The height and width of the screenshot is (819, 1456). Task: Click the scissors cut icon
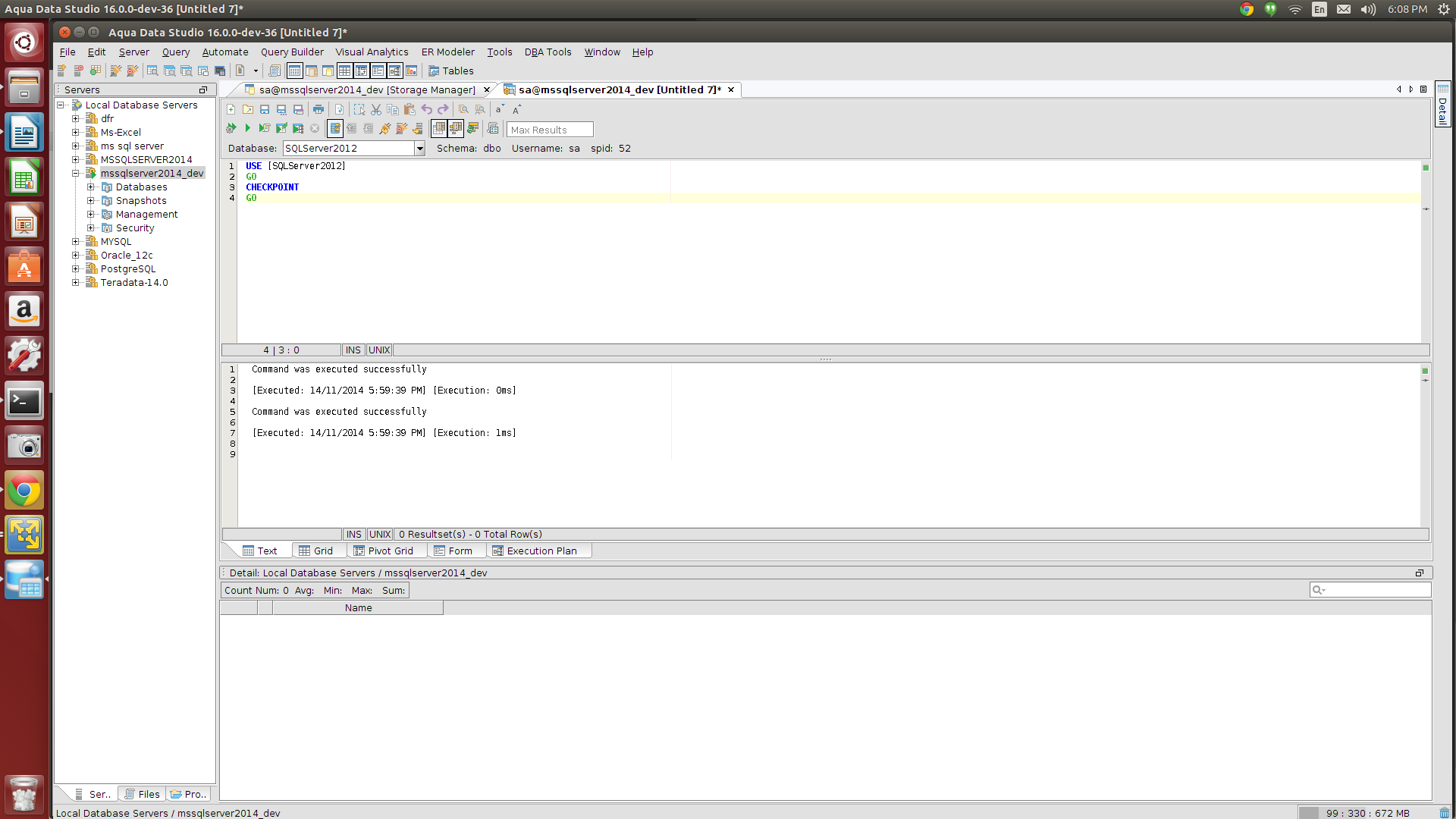[x=376, y=109]
